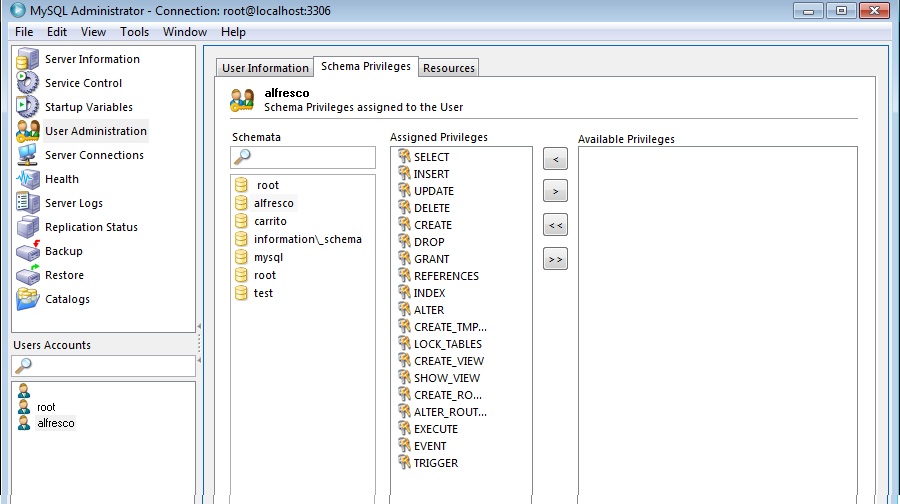
Task: Open the Server Connections icon
Action: (27, 155)
